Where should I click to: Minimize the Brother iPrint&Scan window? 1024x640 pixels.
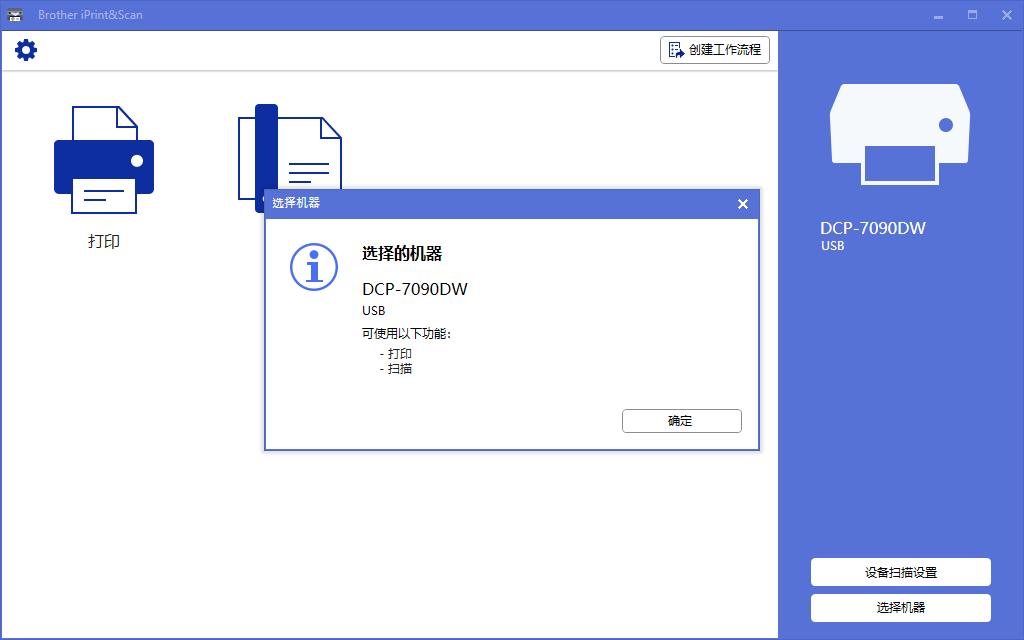tap(938, 15)
